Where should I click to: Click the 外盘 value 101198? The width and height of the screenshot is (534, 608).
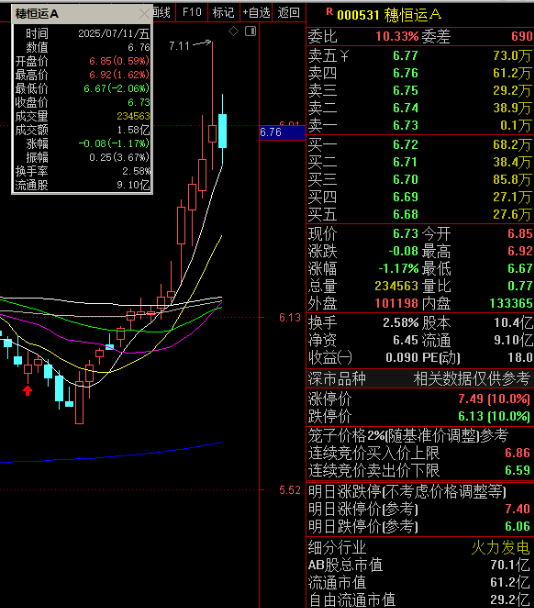(x=396, y=304)
